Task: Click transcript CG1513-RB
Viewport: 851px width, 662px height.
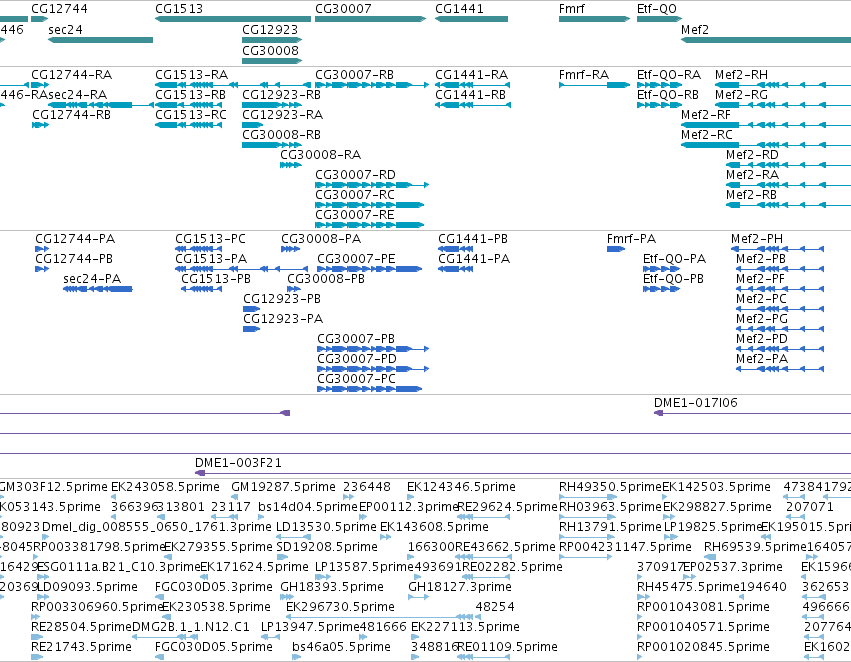Action: (x=190, y=94)
